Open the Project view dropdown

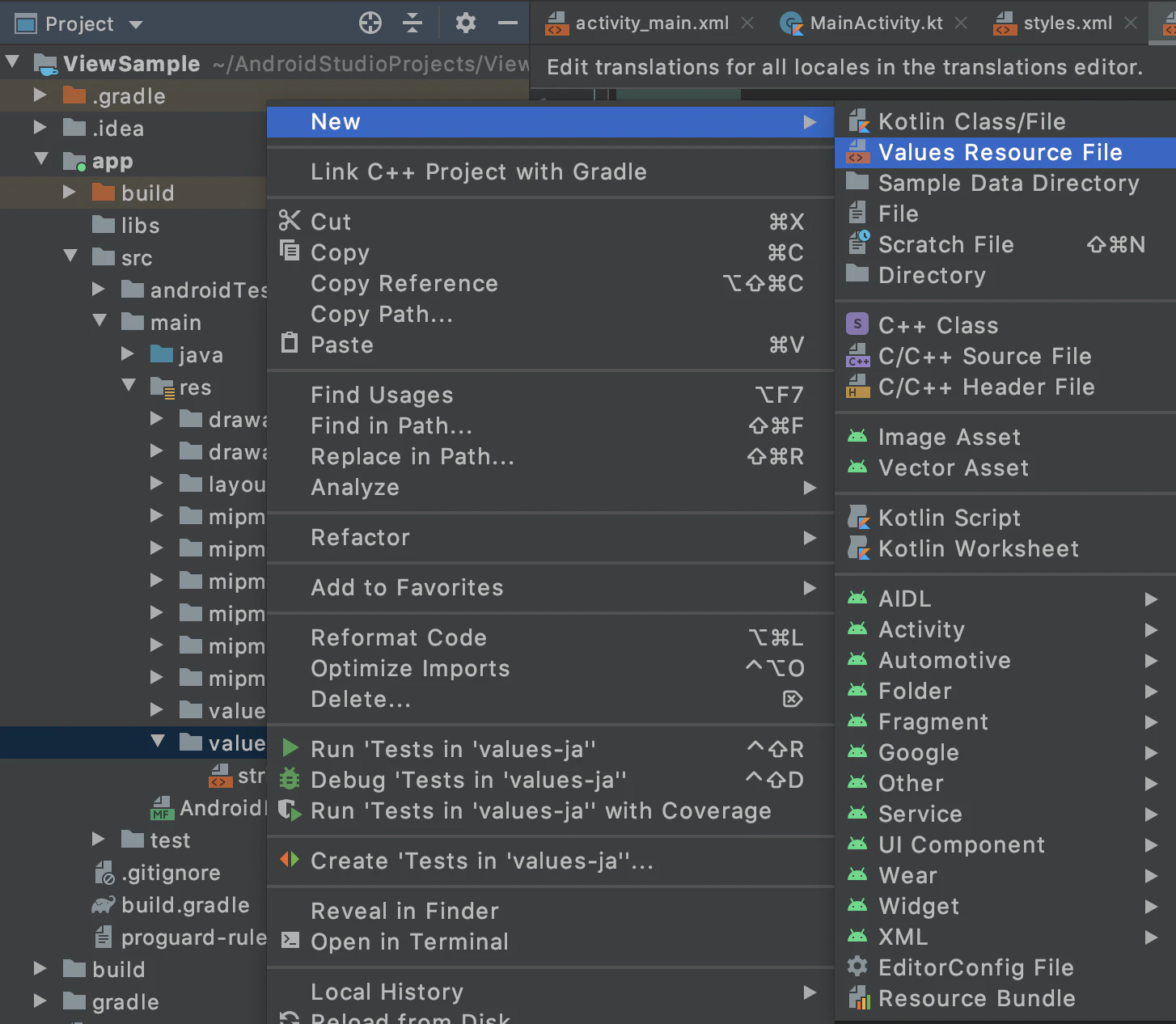136,24
